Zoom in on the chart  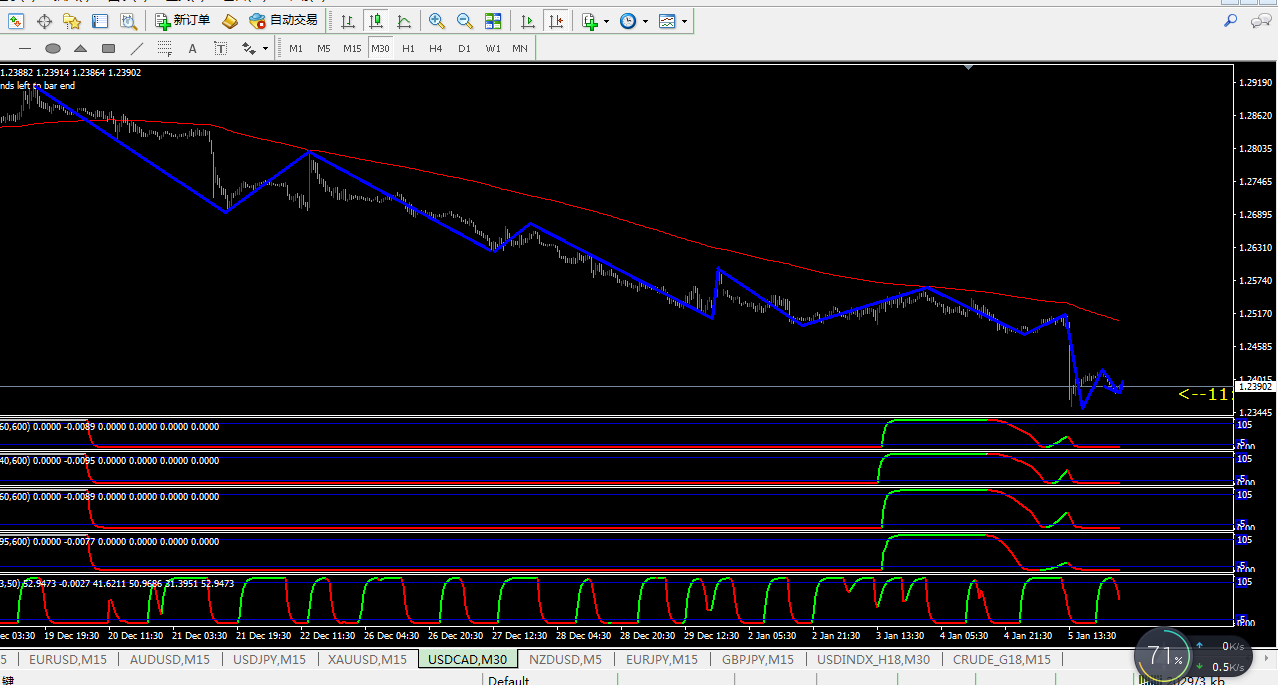(437, 21)
